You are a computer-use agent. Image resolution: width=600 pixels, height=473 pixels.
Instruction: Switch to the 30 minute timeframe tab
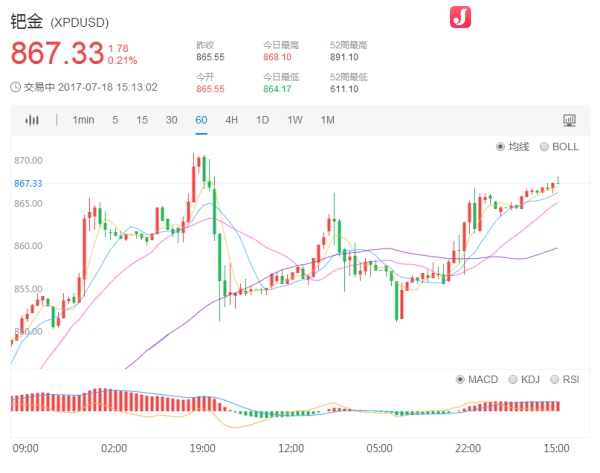(171, 120)
